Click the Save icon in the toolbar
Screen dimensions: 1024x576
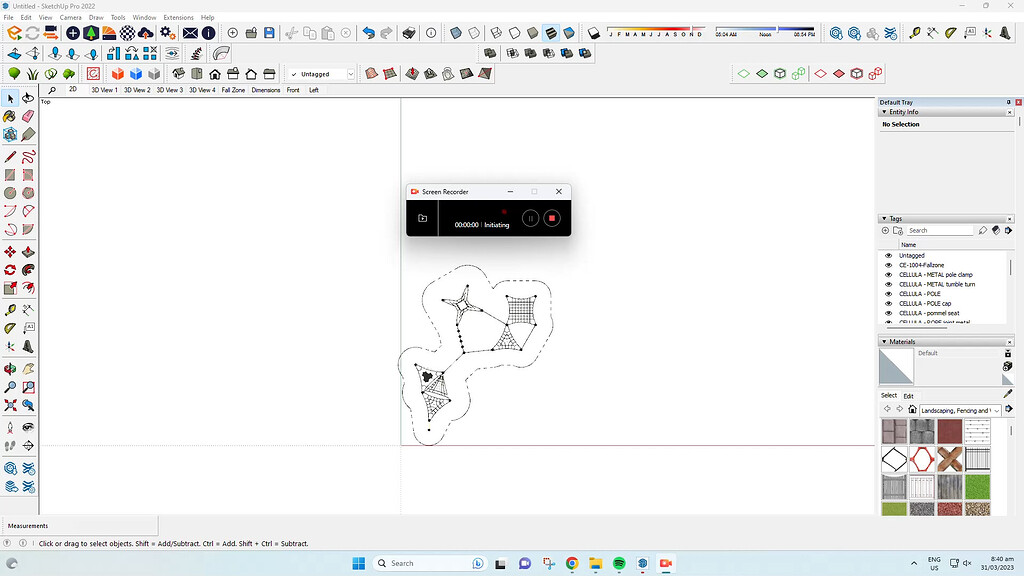click(270, 33)
